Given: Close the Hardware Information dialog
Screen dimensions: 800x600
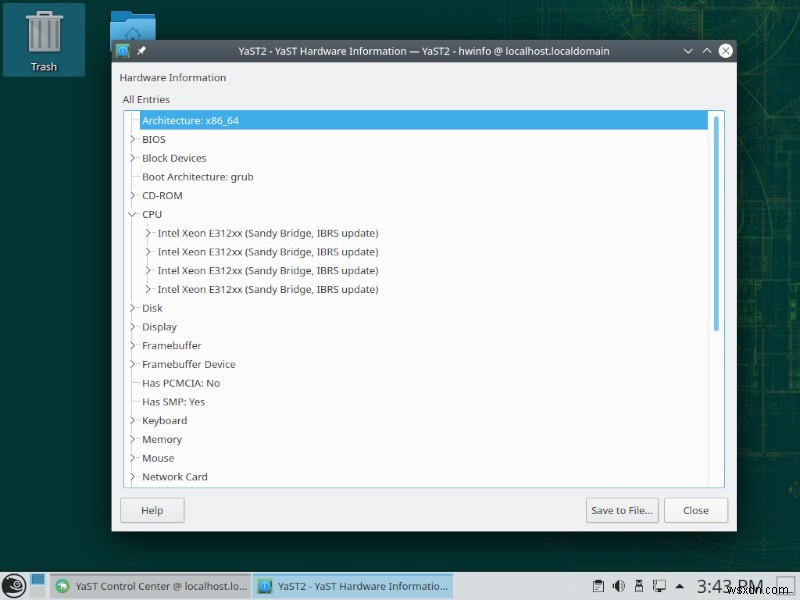Looking at the screenshot, I should pyautogui.click(x=696, y=510).
